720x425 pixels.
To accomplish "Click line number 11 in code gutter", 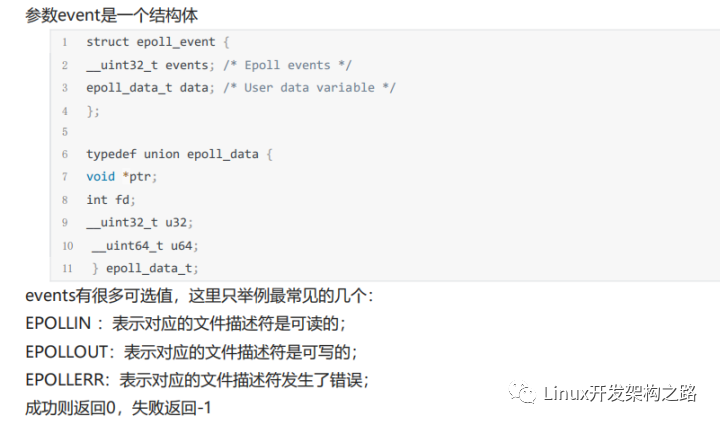I will [x=68, y=268].
